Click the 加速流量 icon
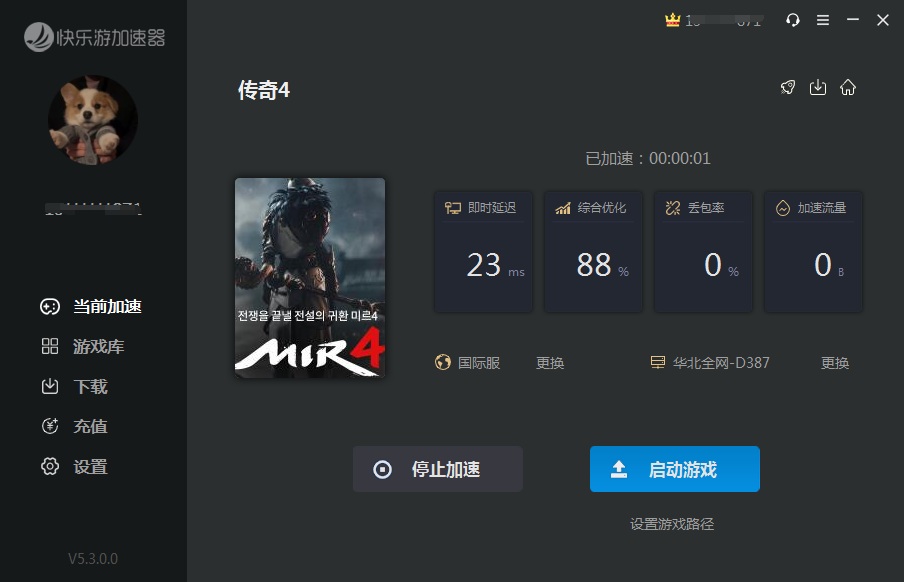This screenshot has height=582, width=904. (783, 208)
